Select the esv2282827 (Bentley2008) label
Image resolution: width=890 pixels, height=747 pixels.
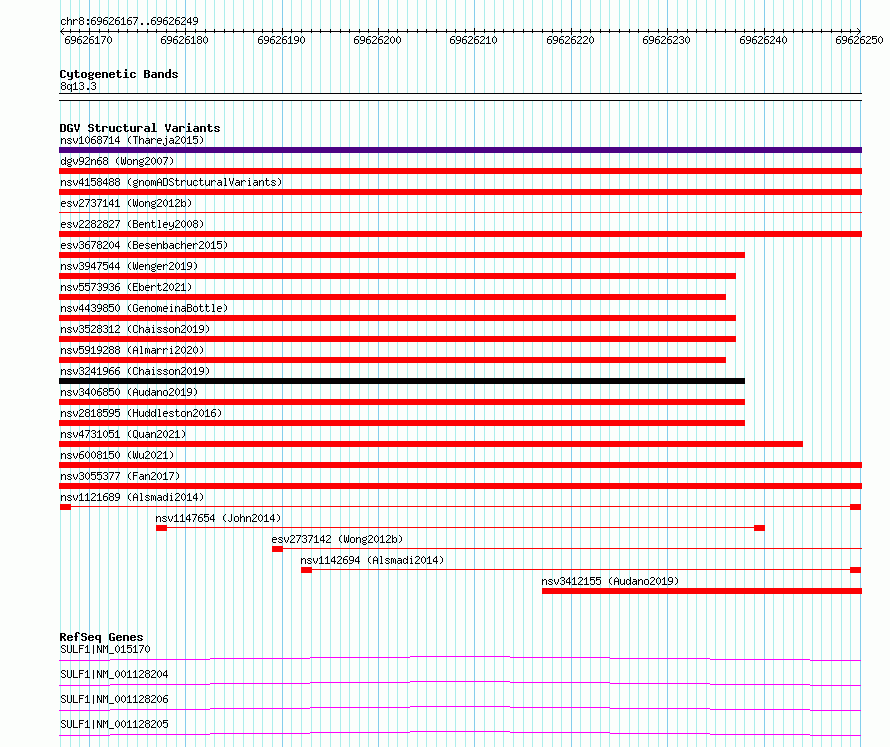coord(132,224)
